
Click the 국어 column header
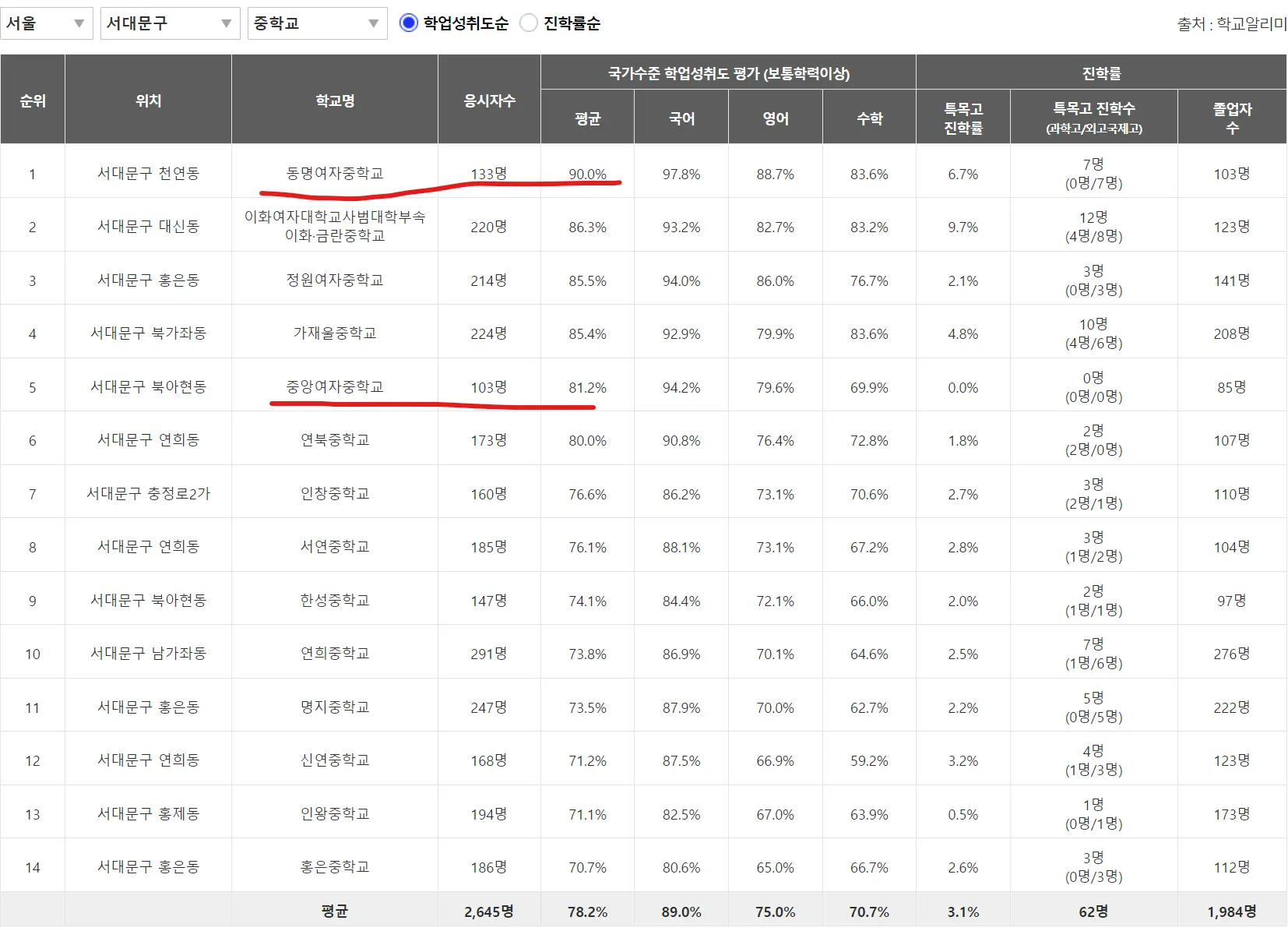click(681, 118)
